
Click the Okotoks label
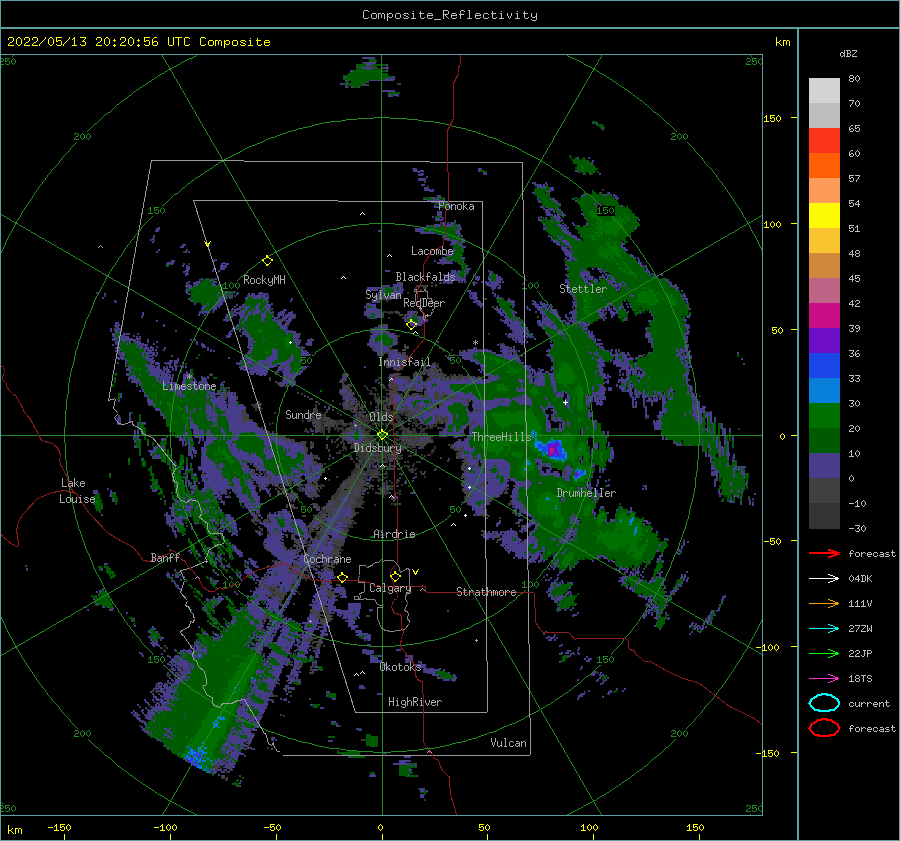(400, 667)
